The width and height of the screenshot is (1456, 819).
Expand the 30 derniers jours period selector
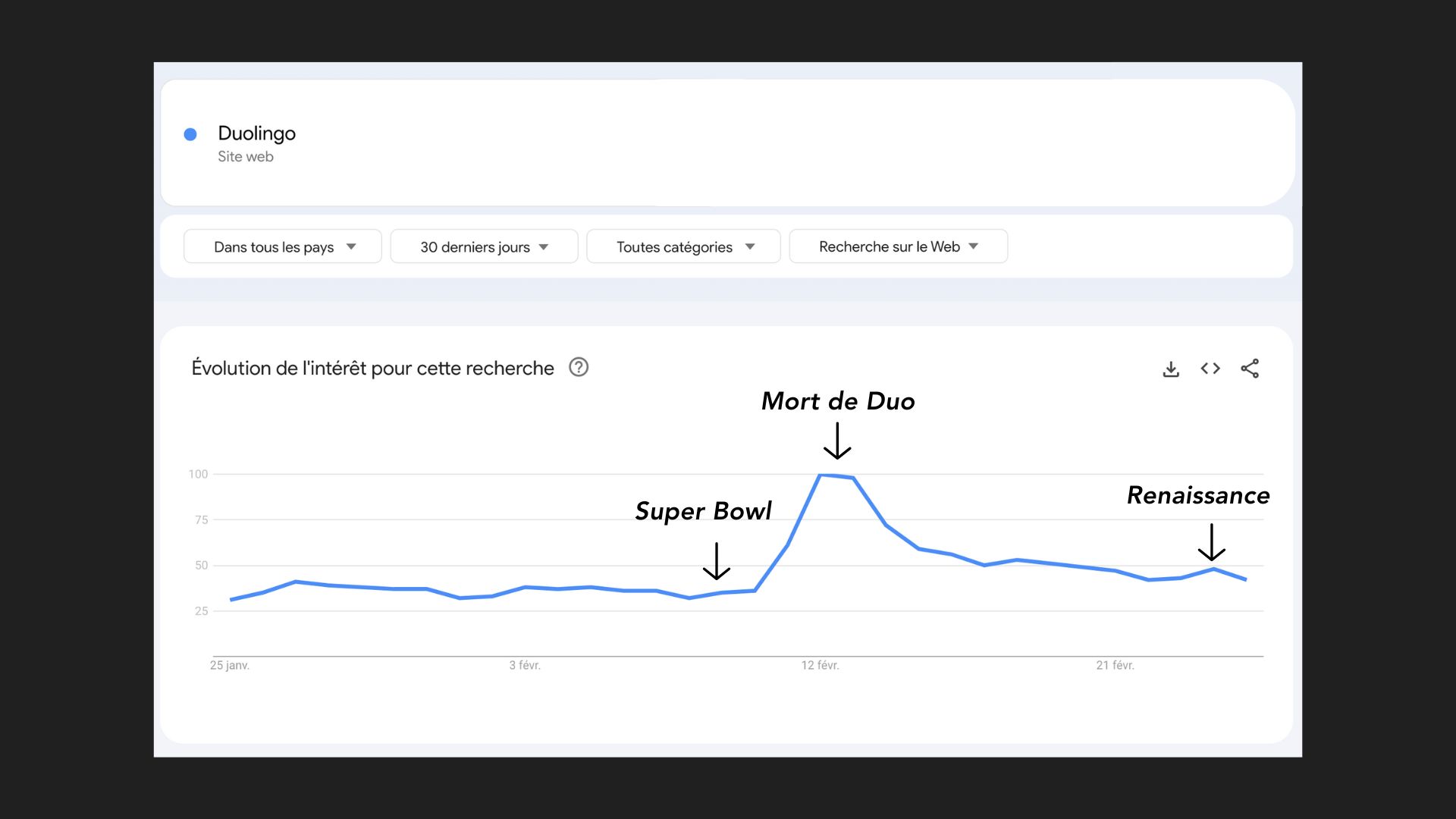pos(484,247)
